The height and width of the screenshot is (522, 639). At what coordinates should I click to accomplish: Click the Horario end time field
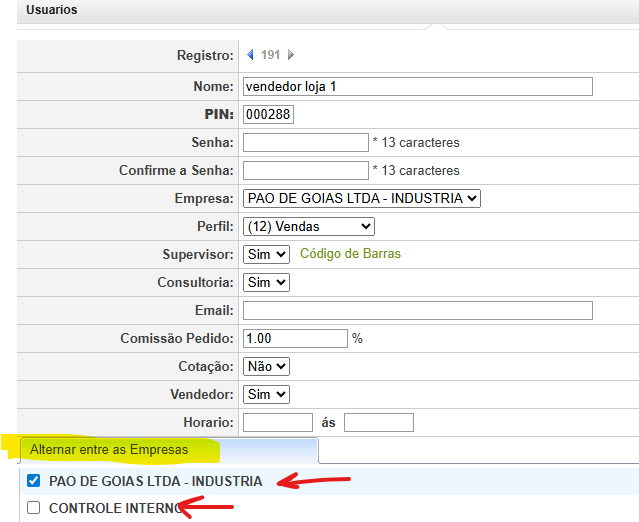click(378, 422)
